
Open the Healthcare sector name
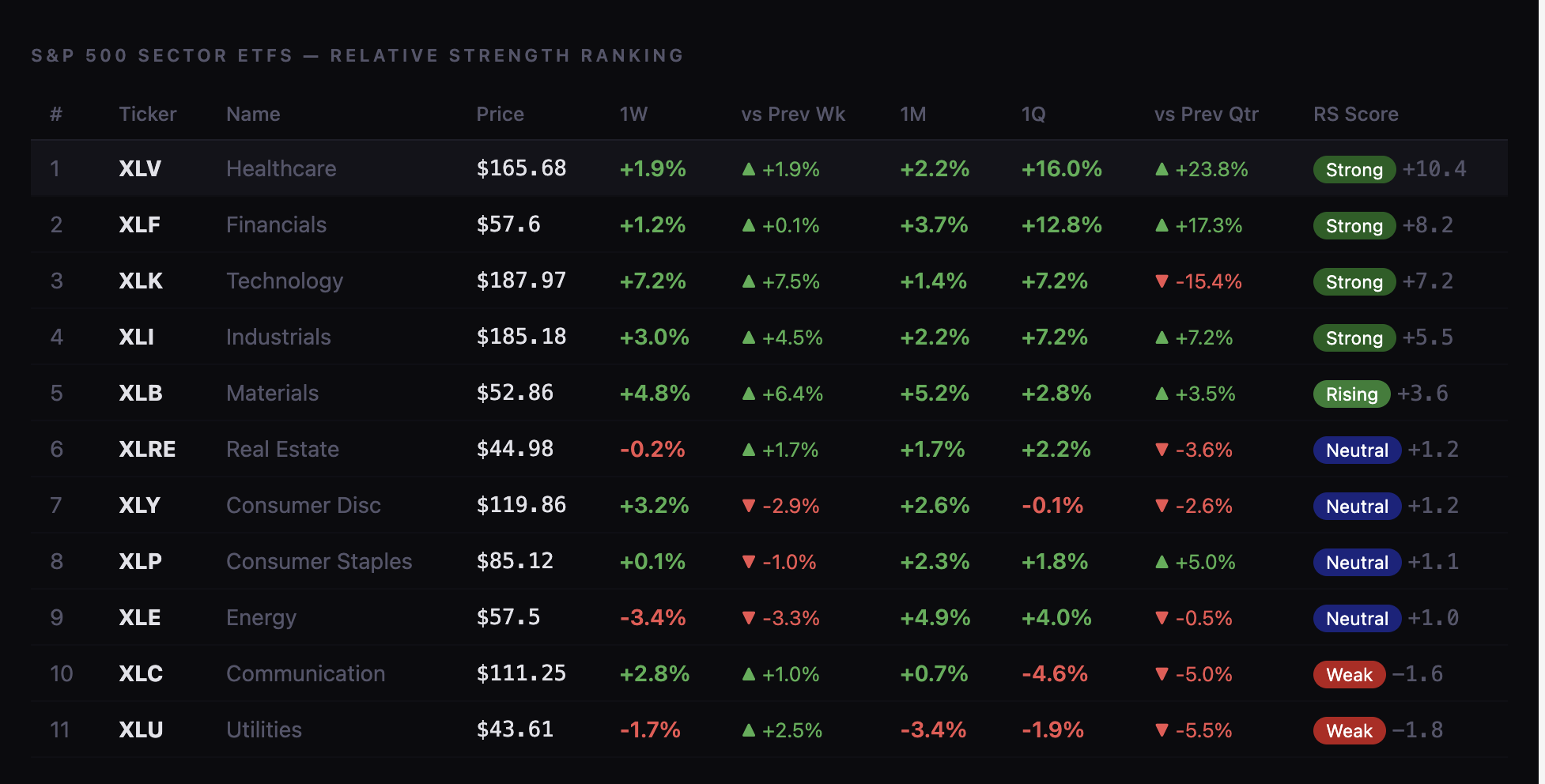click(x=281, y=168)
